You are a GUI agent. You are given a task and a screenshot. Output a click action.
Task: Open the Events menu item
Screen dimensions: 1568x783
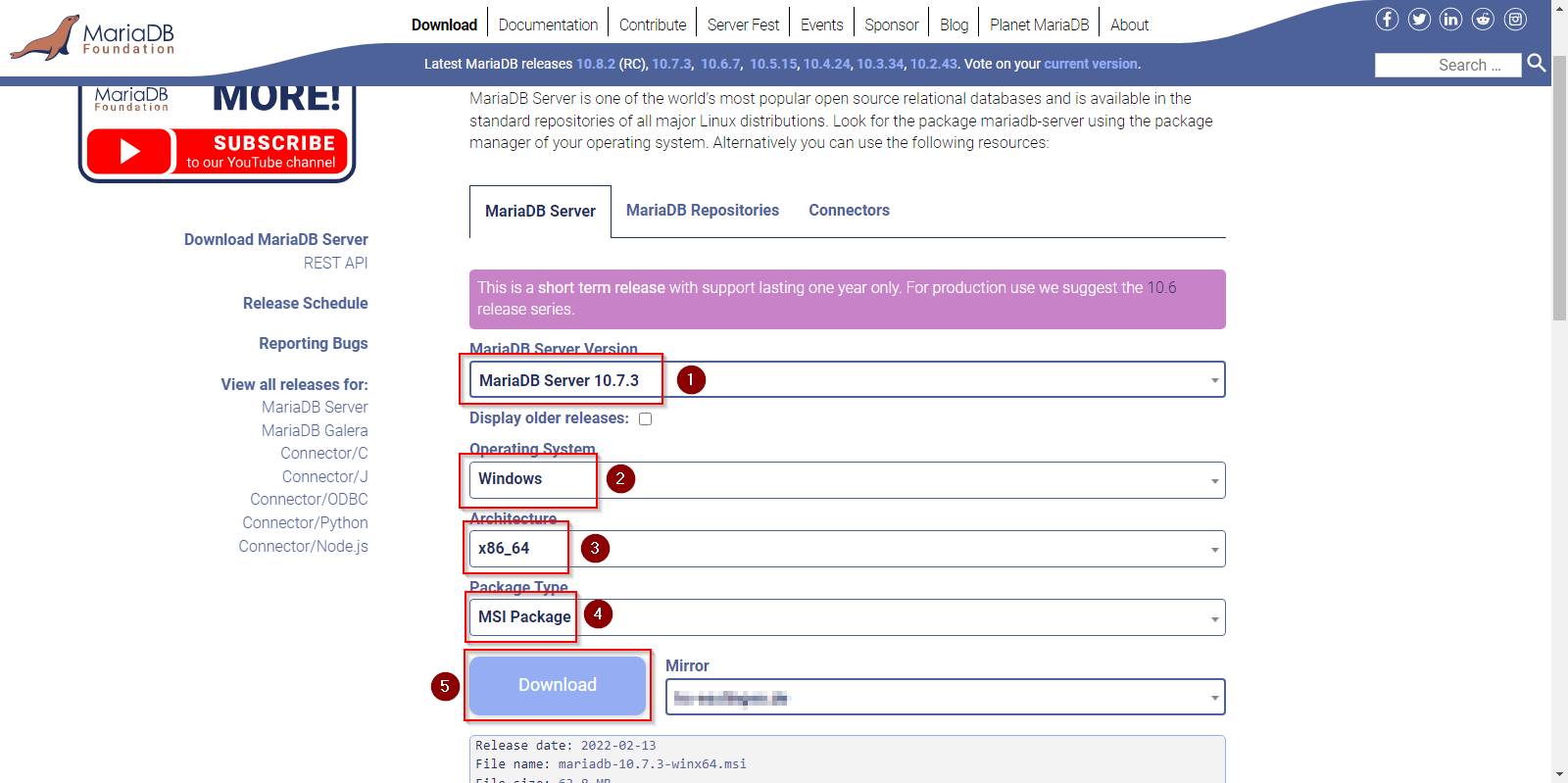[821, 24]
